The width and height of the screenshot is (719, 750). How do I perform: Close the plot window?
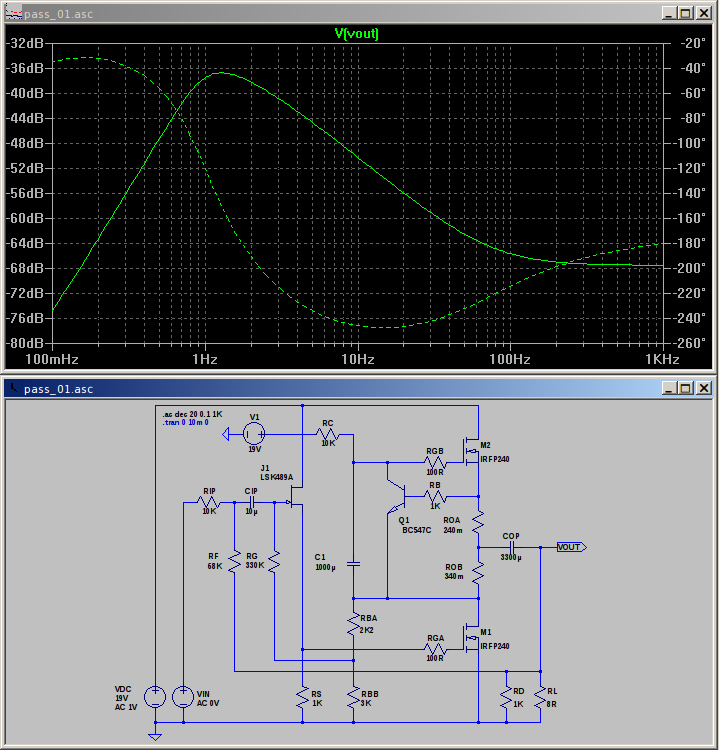pyautogui.click(x=704, y=13)
